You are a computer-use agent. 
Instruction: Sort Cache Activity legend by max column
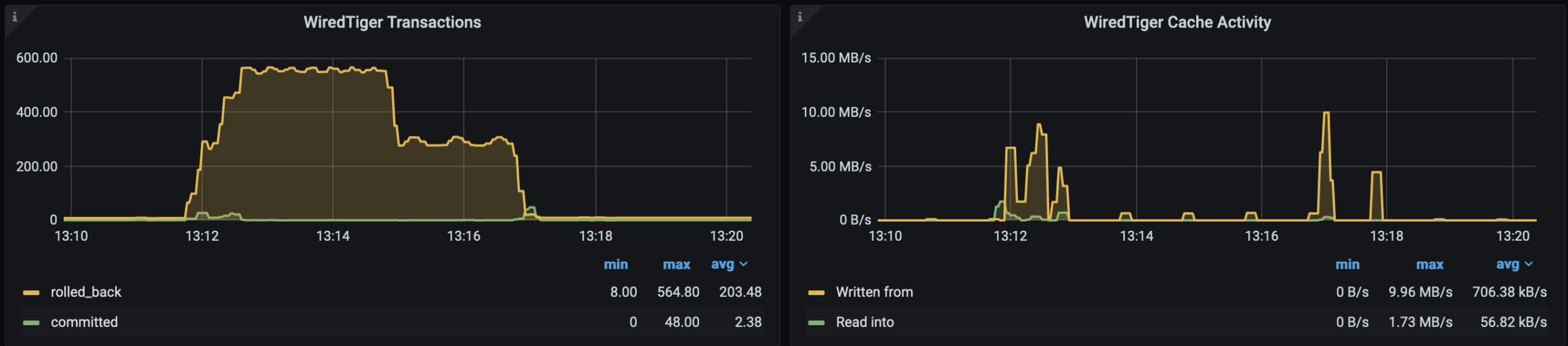pos(1430,265)
